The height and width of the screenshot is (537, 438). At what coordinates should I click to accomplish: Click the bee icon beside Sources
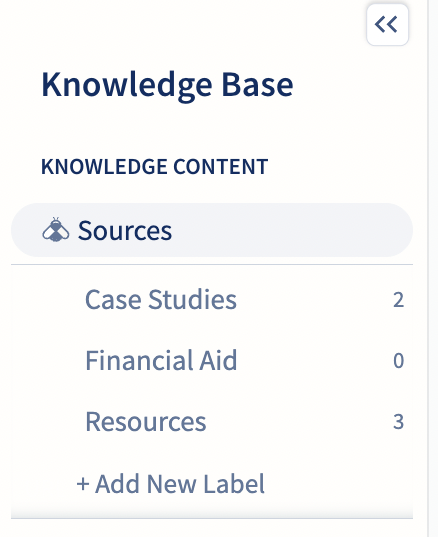(55, 230)
